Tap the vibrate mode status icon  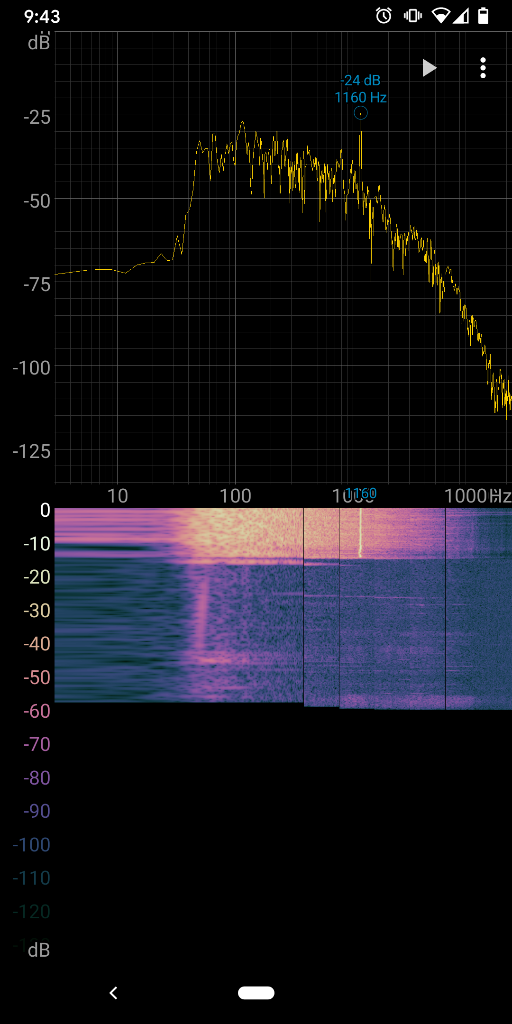click(x=413, y=16)
